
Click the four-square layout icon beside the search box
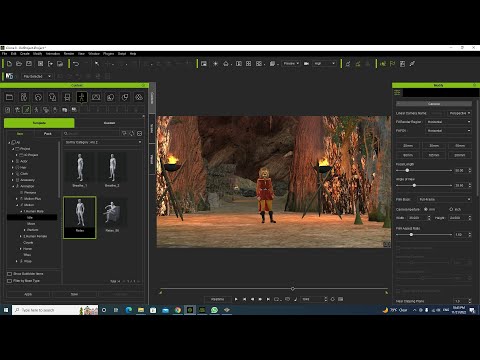140,134
